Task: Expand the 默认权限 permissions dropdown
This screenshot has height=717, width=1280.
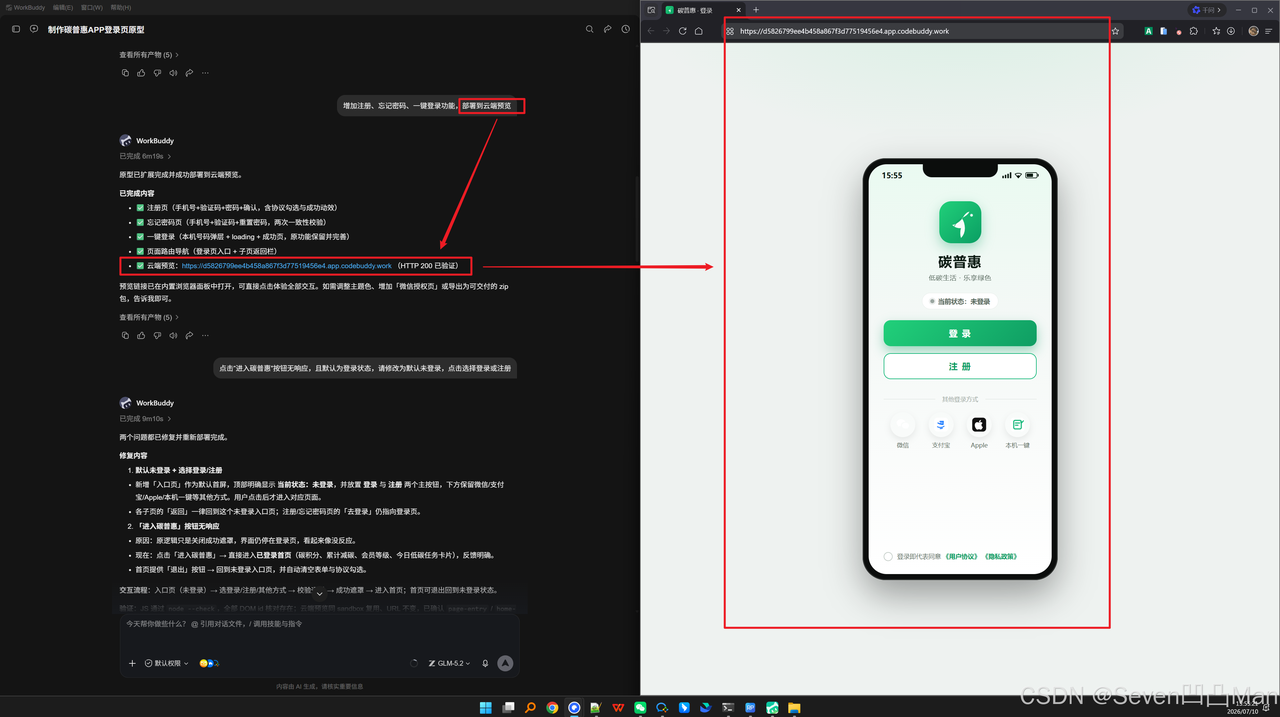Action: click(167, 663)
